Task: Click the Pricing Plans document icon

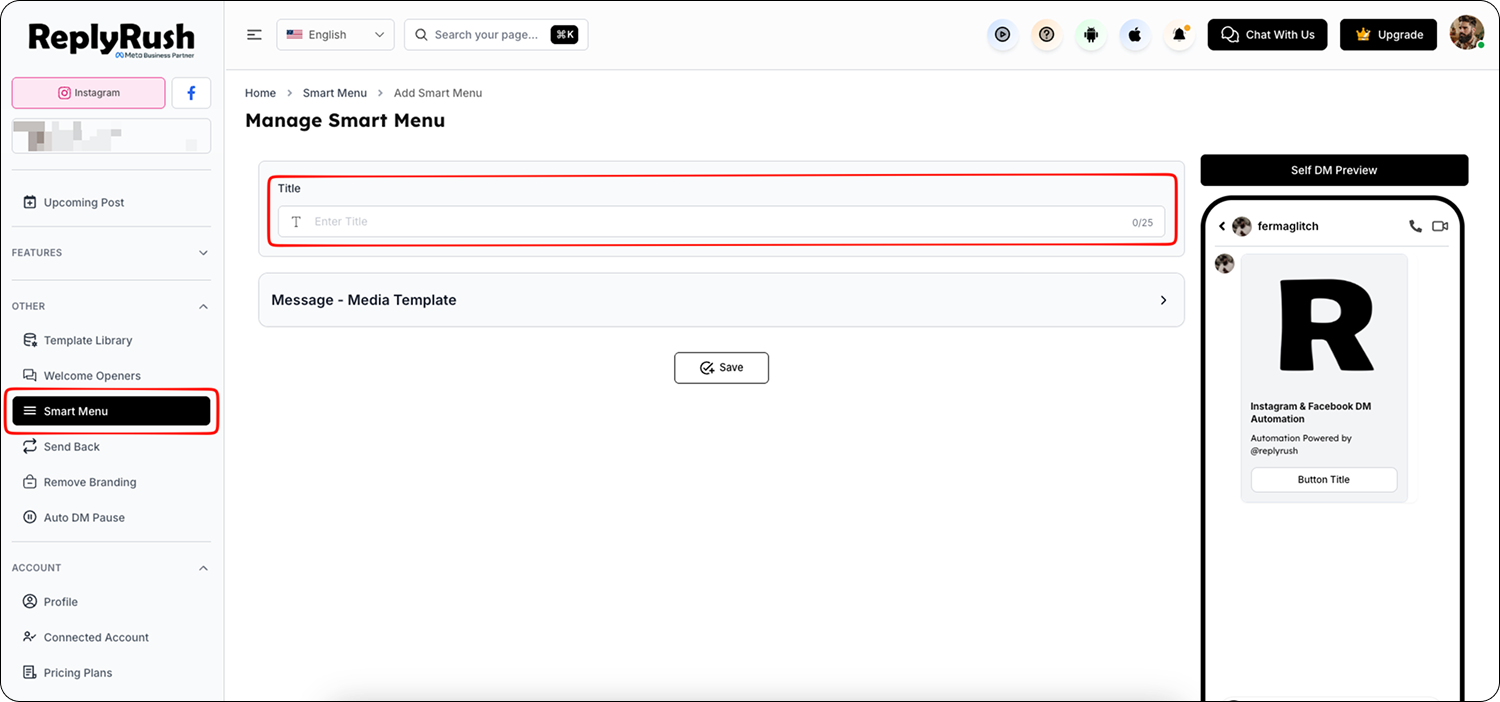Action: point(30,673)
